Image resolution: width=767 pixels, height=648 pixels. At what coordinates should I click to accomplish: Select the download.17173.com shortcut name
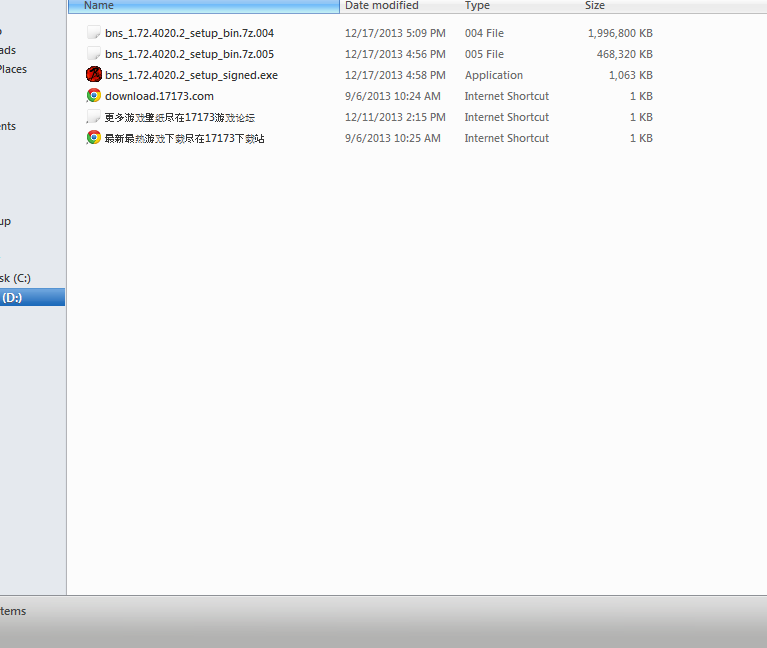[159, 96]
